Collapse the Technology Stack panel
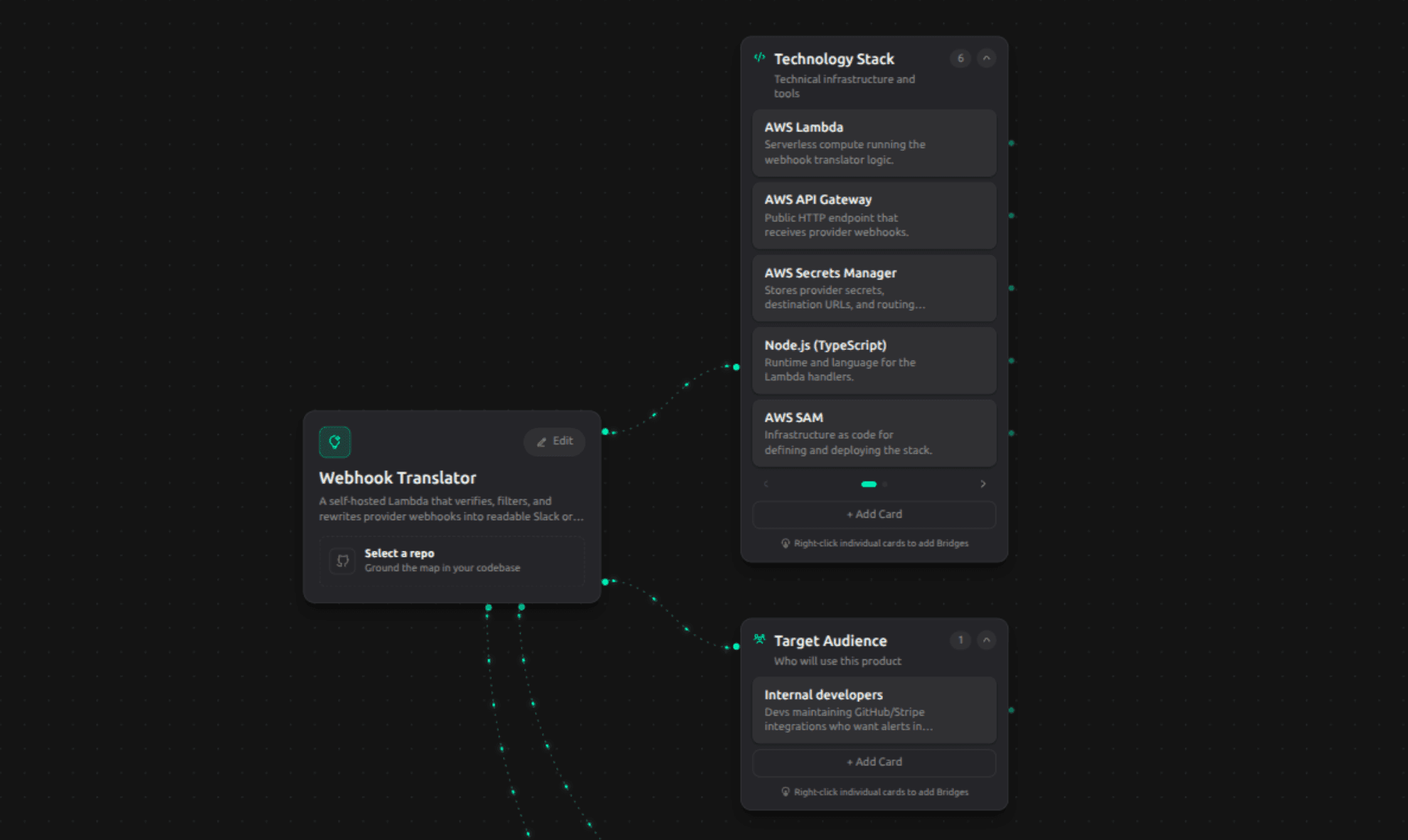Screen dimensions: 1408x840 point(986,58)
